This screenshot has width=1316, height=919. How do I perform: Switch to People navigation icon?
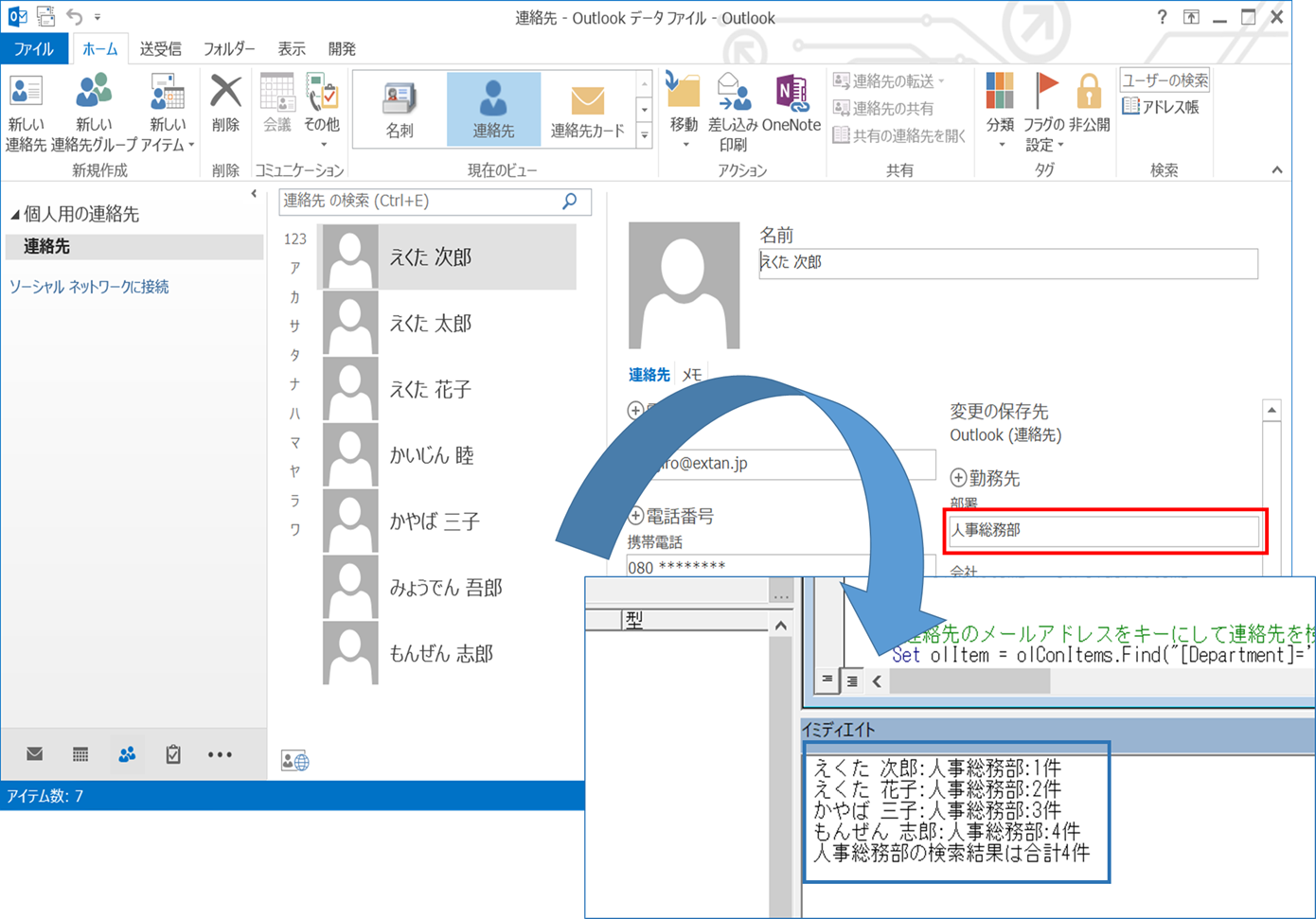point(127,754)
